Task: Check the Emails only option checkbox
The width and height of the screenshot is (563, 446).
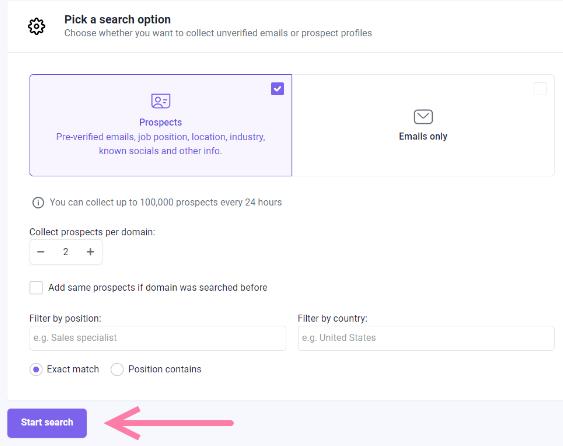Action: (540, 89)
